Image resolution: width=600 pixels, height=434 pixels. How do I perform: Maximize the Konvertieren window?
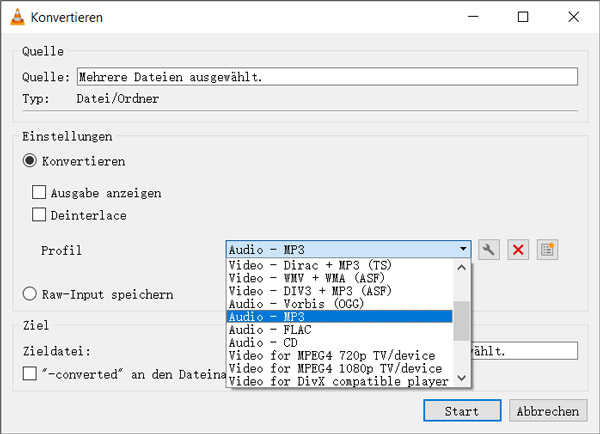523,17
